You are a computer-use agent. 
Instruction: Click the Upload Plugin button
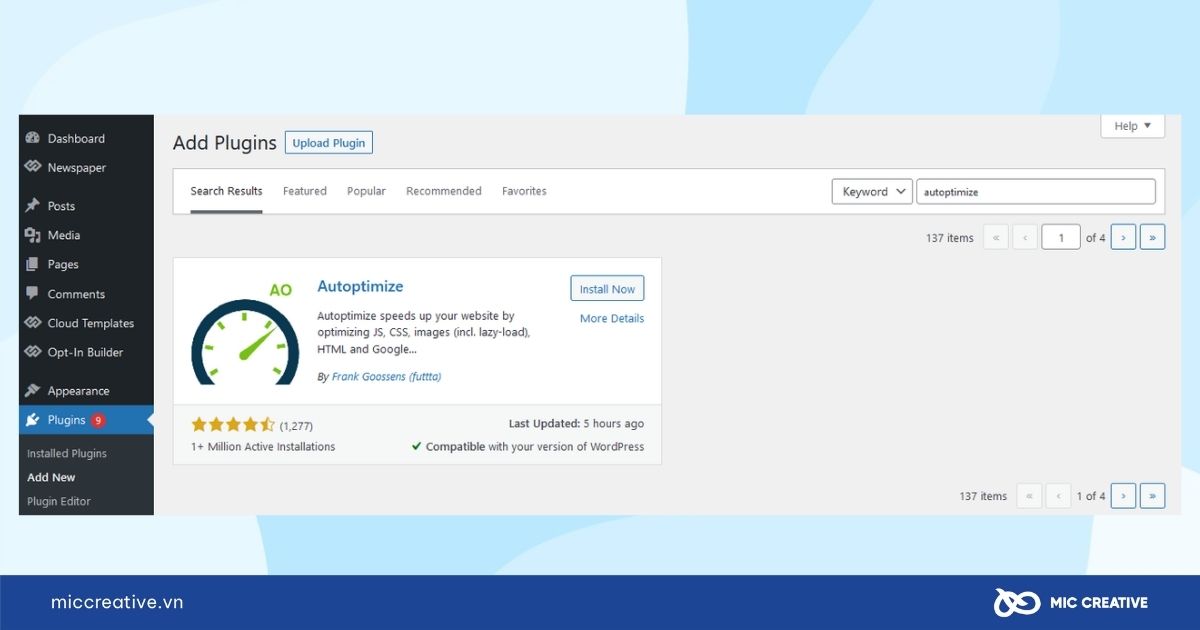click(329, 143)
